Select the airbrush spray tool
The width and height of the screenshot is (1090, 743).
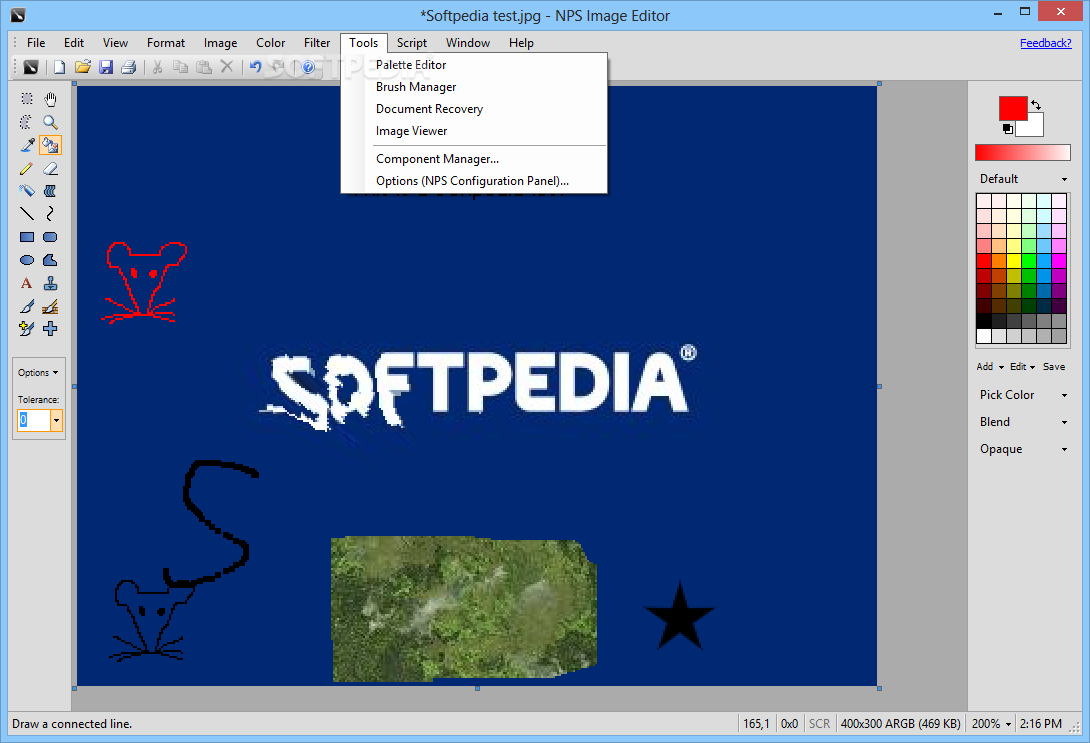[x=26, y=190]
